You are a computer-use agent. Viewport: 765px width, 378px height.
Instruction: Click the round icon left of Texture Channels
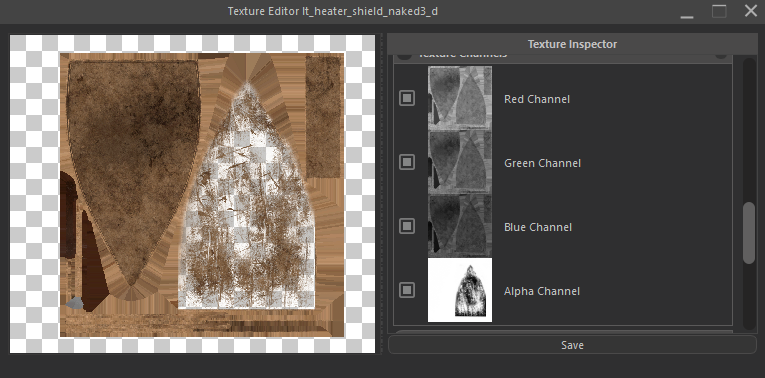(404, 56)
